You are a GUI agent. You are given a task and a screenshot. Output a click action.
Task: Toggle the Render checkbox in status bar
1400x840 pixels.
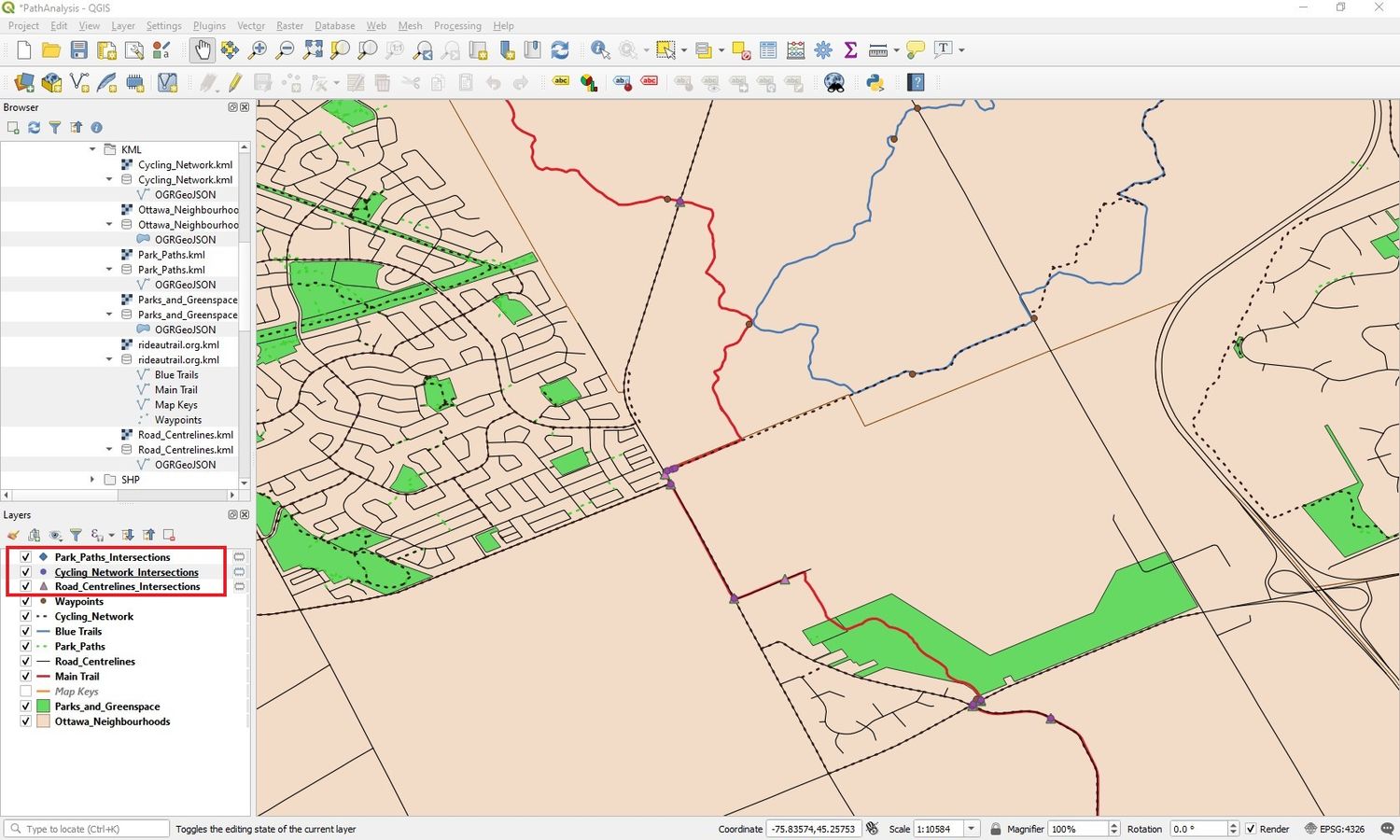1252,829
